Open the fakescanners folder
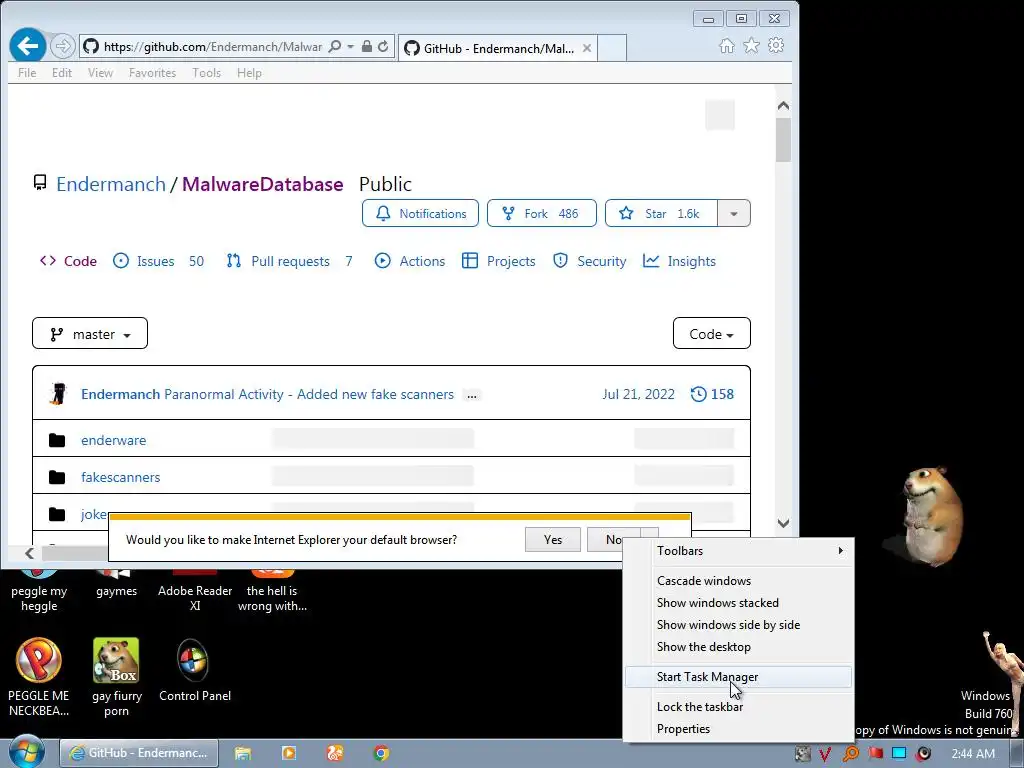Screen dimensions: 1024x768 tap(120, 477)
